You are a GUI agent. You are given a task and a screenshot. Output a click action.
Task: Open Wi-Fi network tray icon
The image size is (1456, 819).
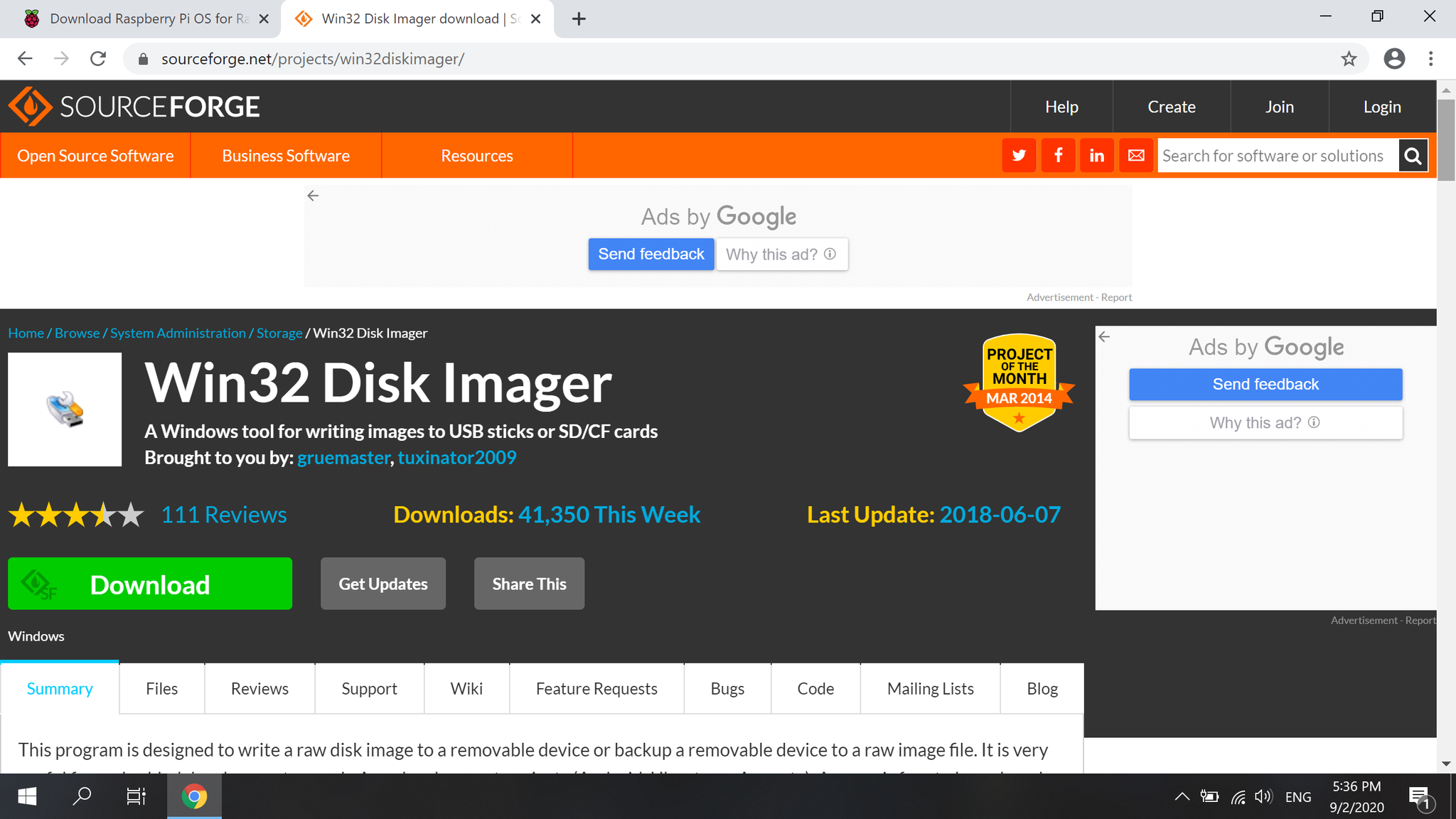pyautogui.click(x=1238, y=797)
